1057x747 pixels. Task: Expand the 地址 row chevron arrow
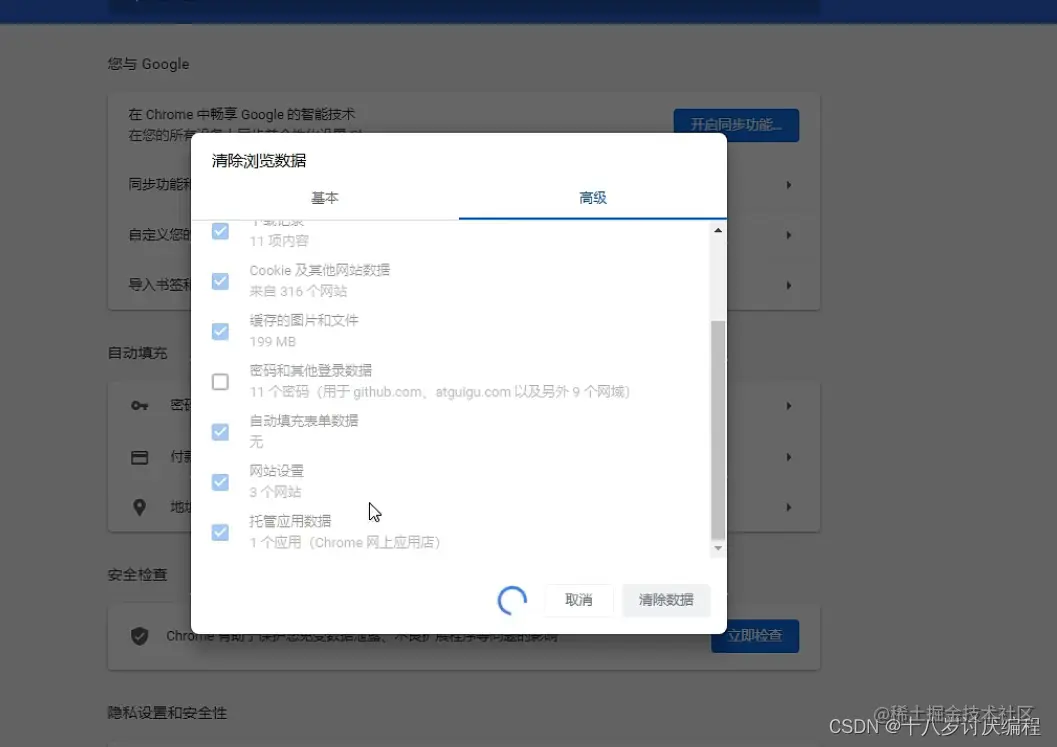point(788,507)
